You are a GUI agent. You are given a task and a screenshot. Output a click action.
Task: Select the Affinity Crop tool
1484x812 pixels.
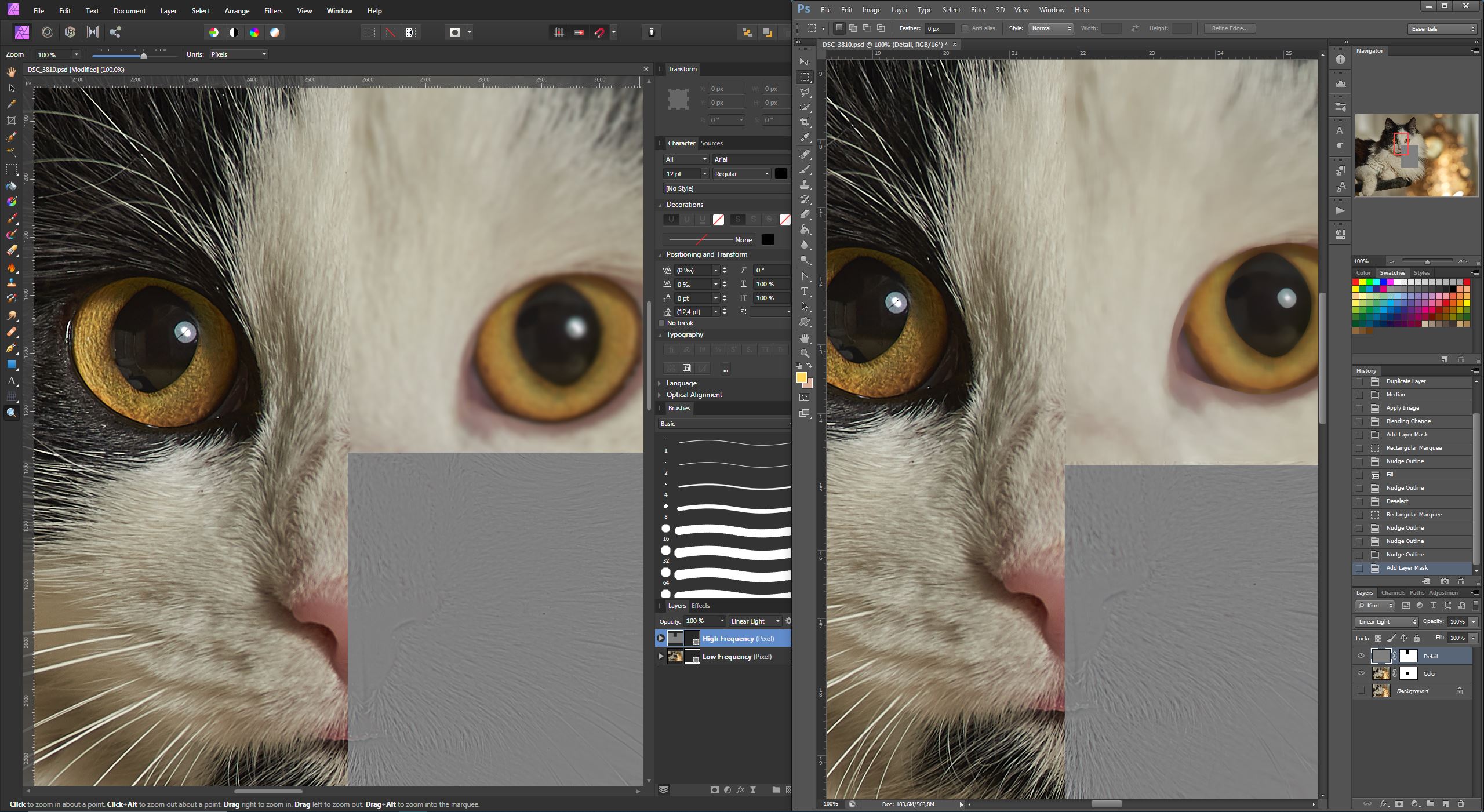coord(11,121)
